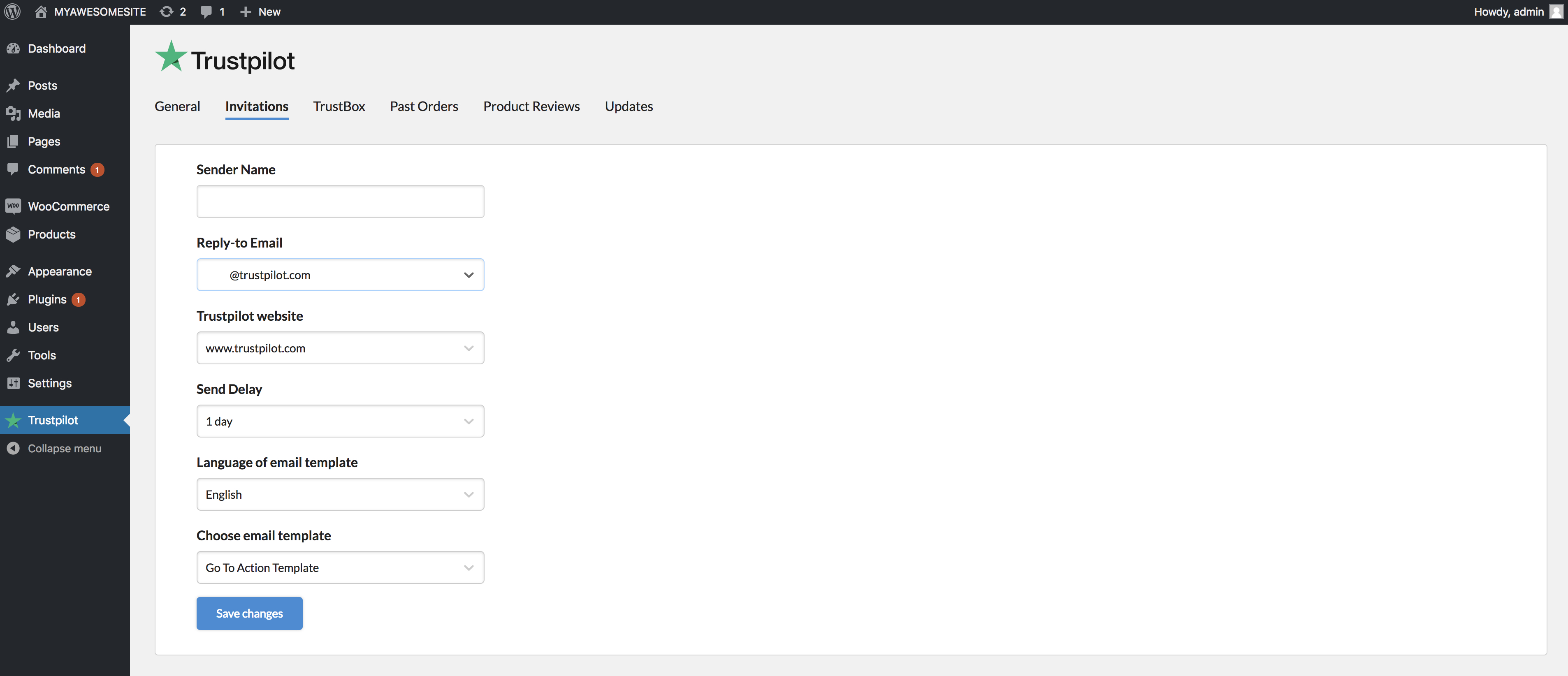This screenshot has width=1568, height=676.
Task: Open the comments bubble icon in admin bar
Action: (206, 12)
